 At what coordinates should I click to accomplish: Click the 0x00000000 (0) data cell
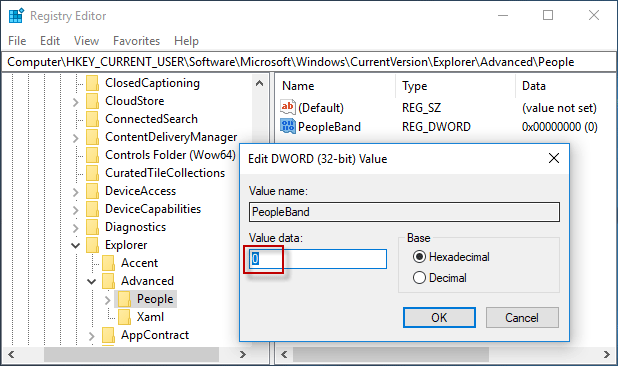click(x=559, y=127)
